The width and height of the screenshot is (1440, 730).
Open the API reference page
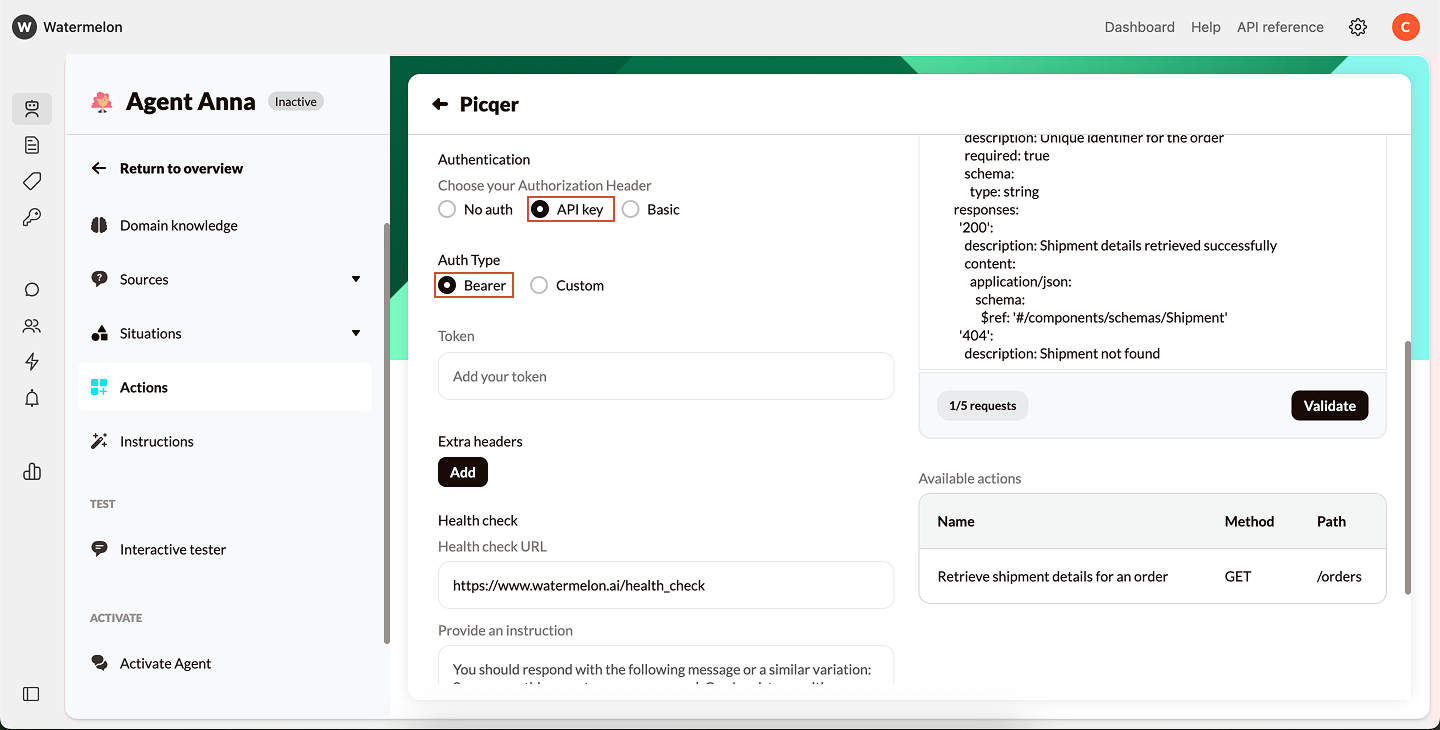pyautogui.click(x=1279, y=27)
